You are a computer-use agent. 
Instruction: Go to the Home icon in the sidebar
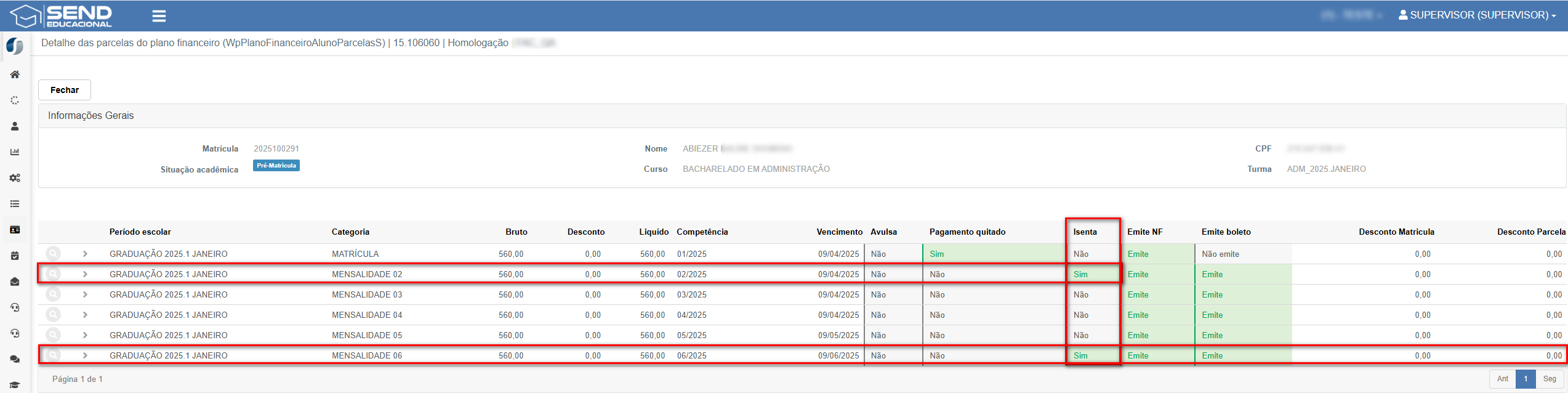point(15,75)
